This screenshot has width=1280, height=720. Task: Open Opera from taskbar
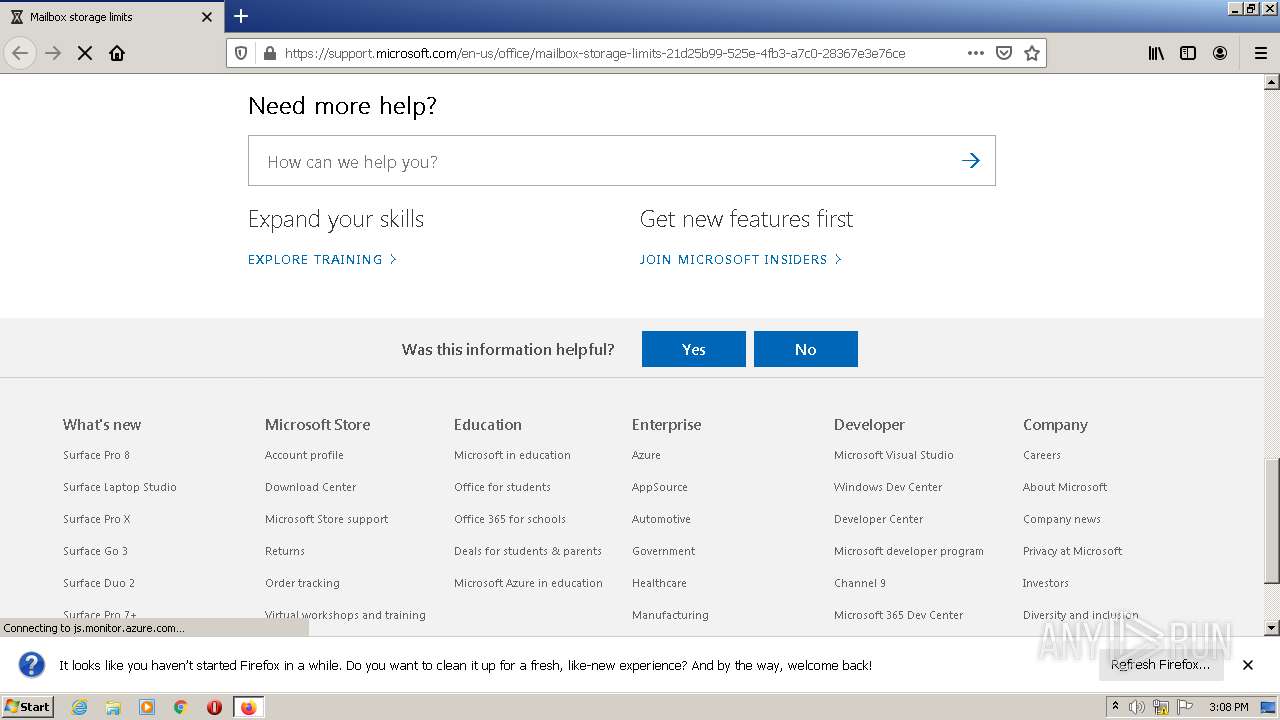(x=214, y=707)
